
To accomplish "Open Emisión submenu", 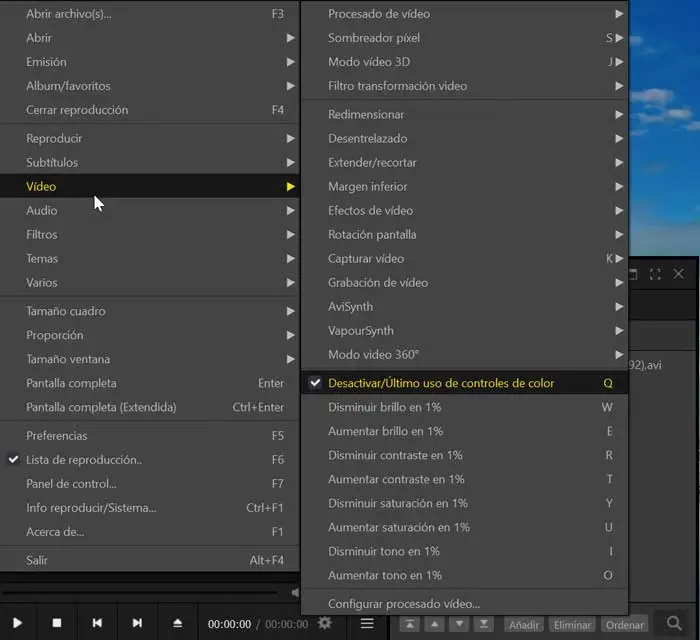I will 150,62.
